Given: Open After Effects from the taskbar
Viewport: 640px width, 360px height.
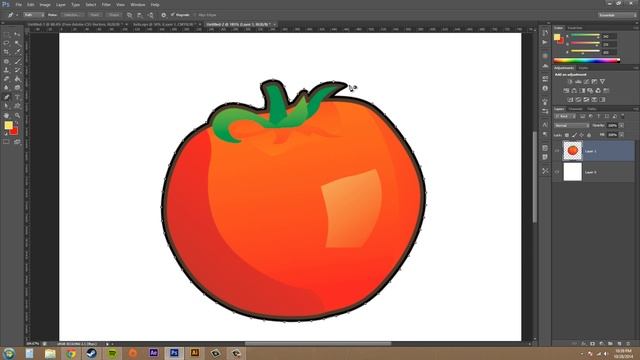Looking at the screenshot, I should (153, 353).
